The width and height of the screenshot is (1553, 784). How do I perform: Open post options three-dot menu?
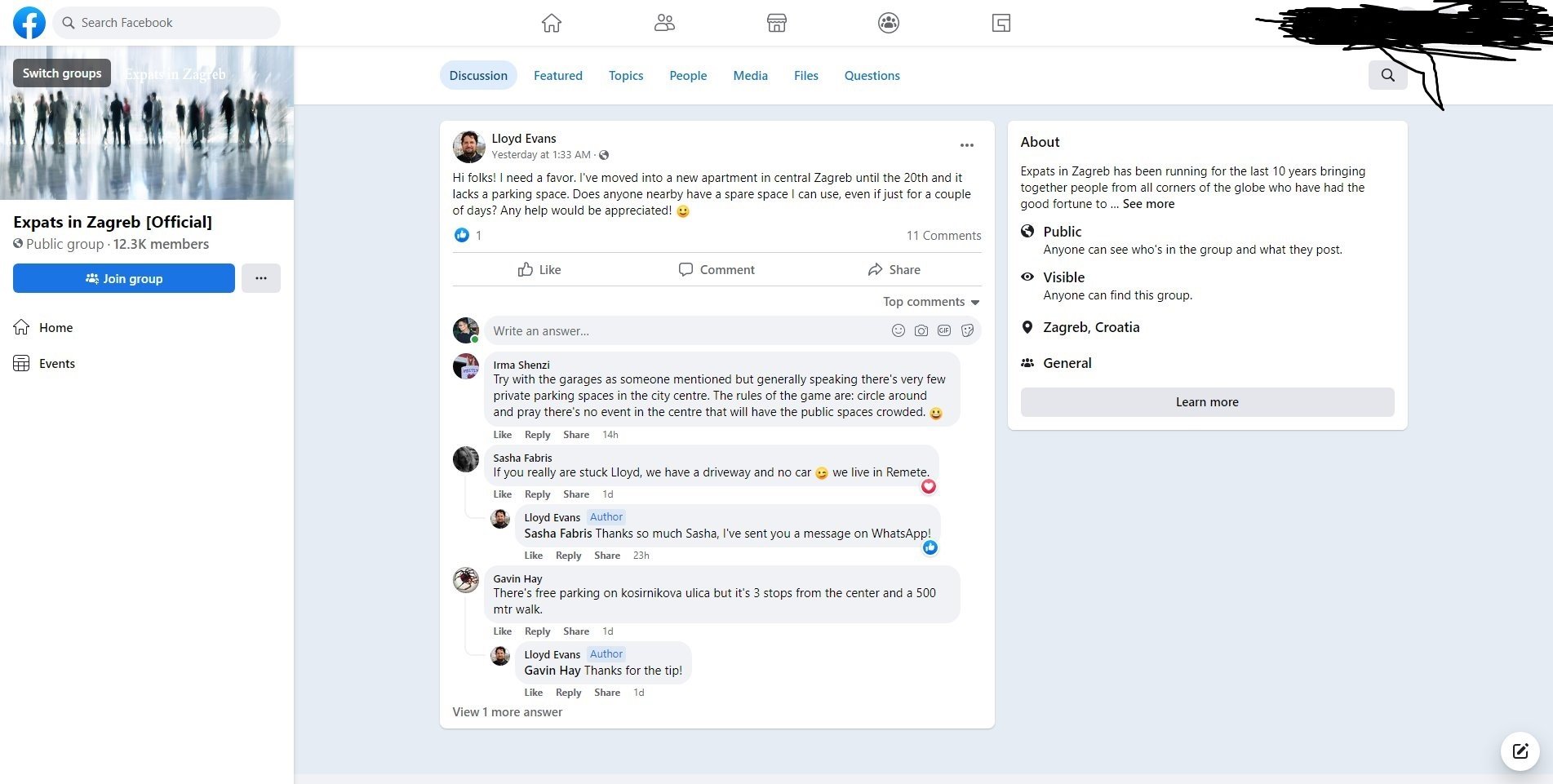coord(966,145)
